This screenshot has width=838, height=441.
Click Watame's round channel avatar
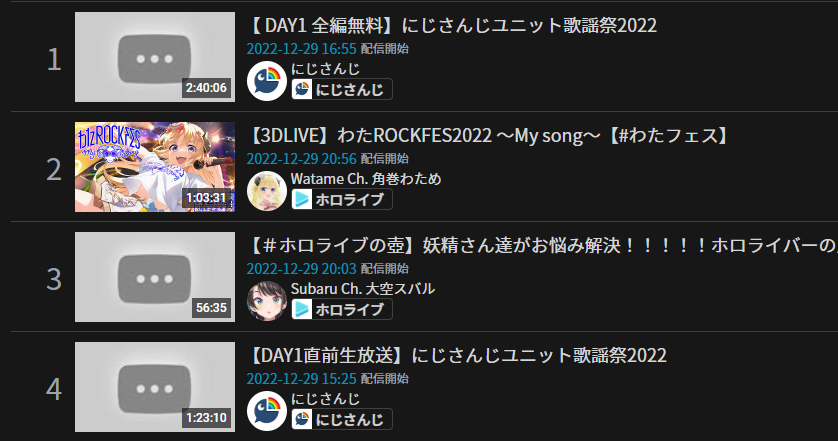click(x=267, y=191)
